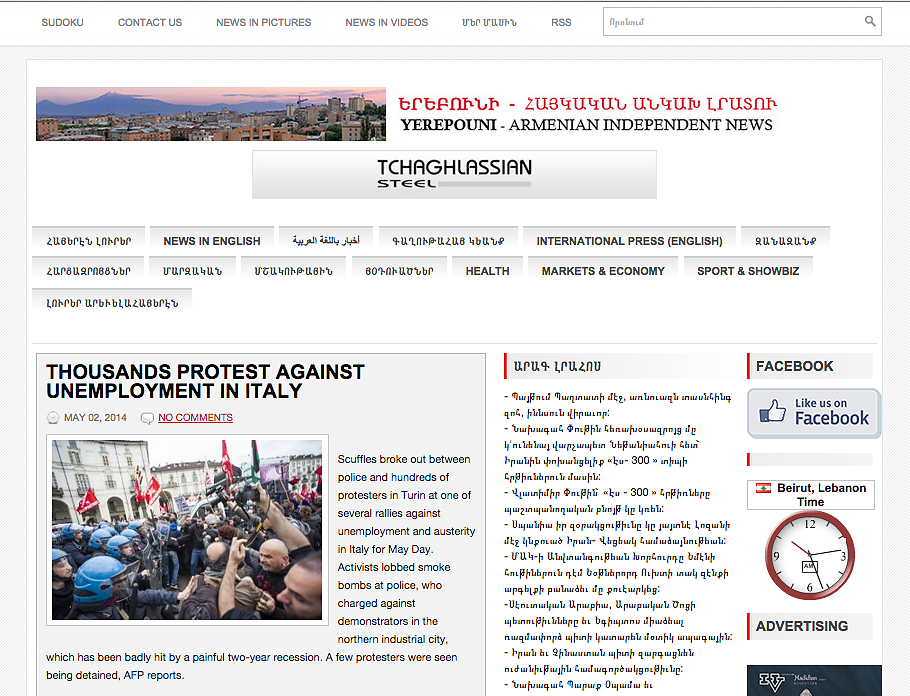Open the NO COMMENTS link
This screenshot has width=910, height=696.
195,417
